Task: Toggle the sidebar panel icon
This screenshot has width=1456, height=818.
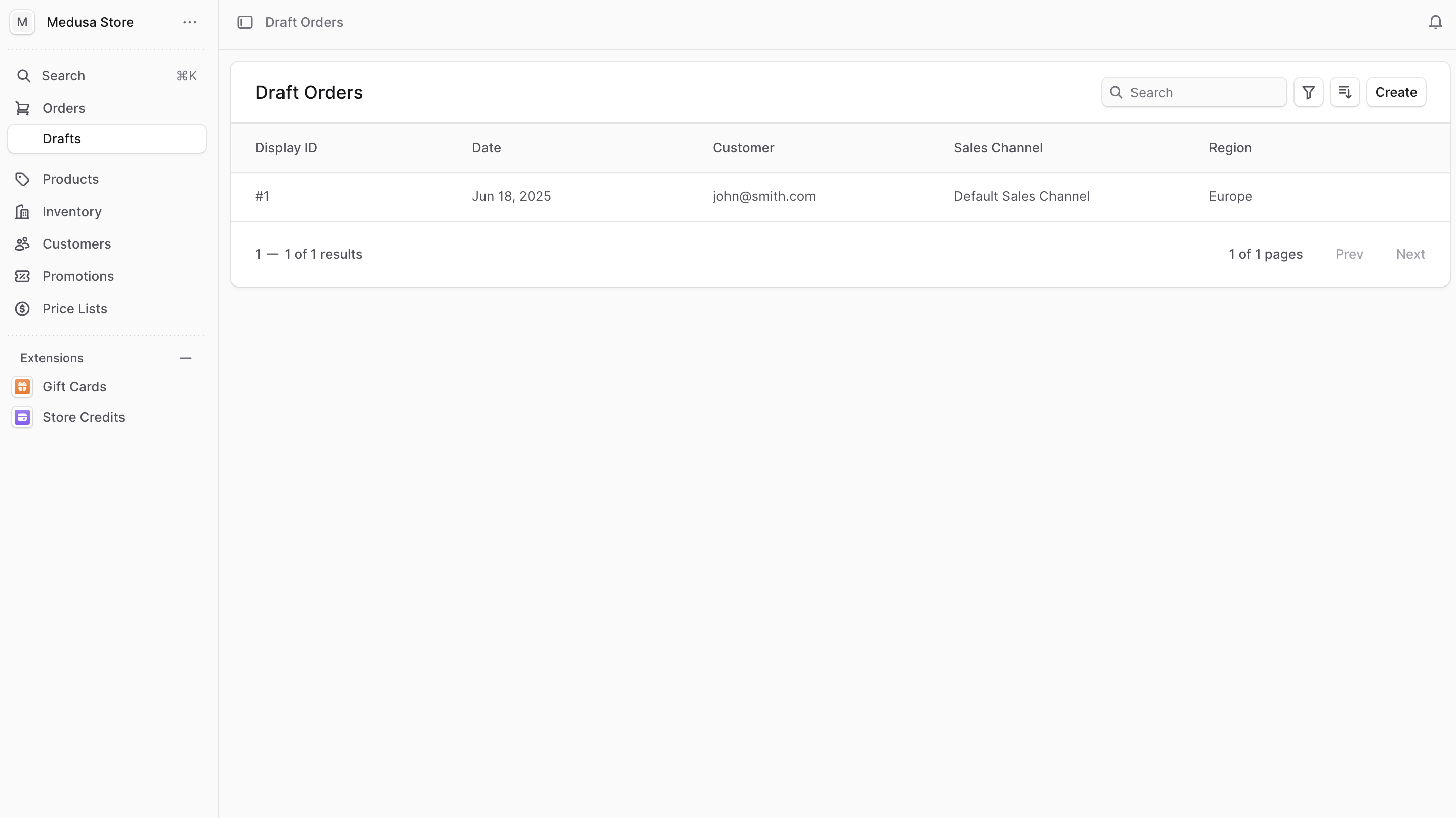Action: coord(245,22)
